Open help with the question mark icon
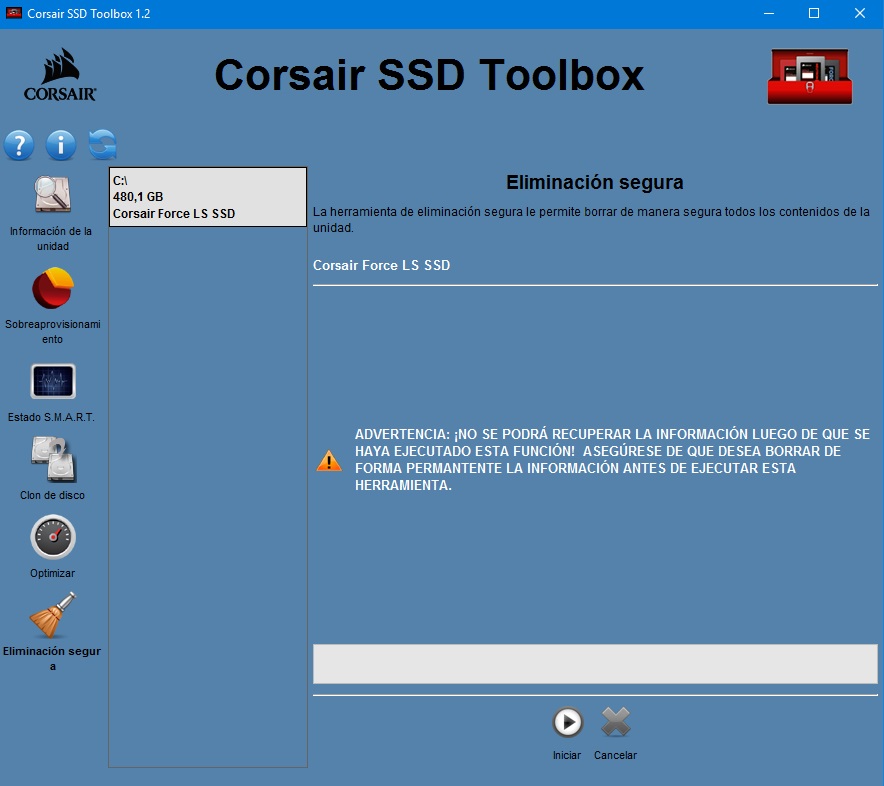Screen dimensions: 884x786 19,145
